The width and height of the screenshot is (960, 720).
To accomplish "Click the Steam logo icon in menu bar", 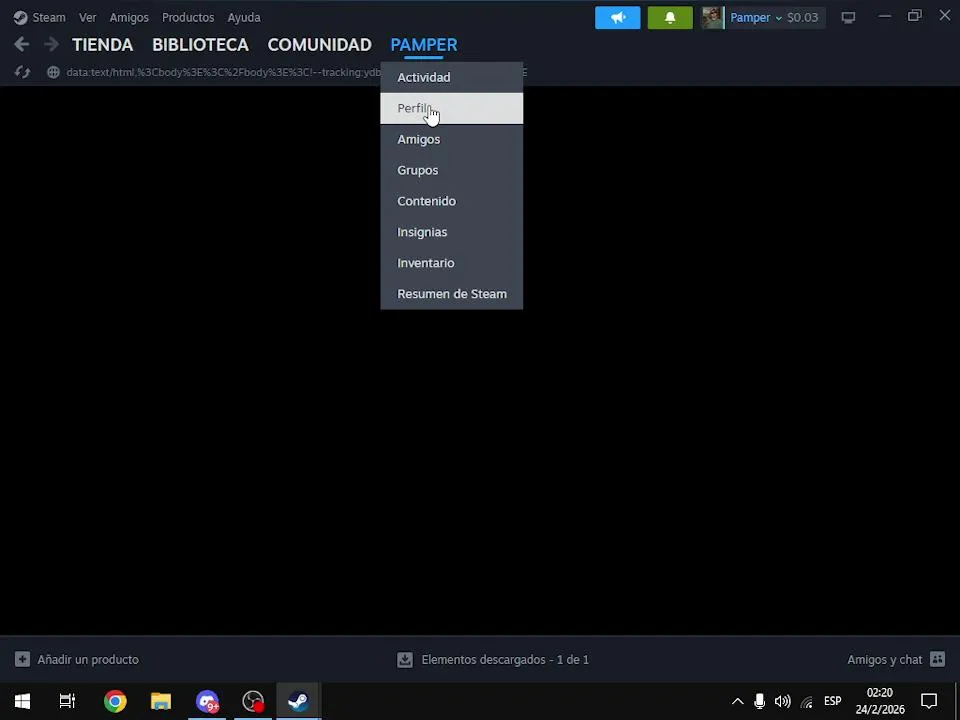I will [20, 17].
